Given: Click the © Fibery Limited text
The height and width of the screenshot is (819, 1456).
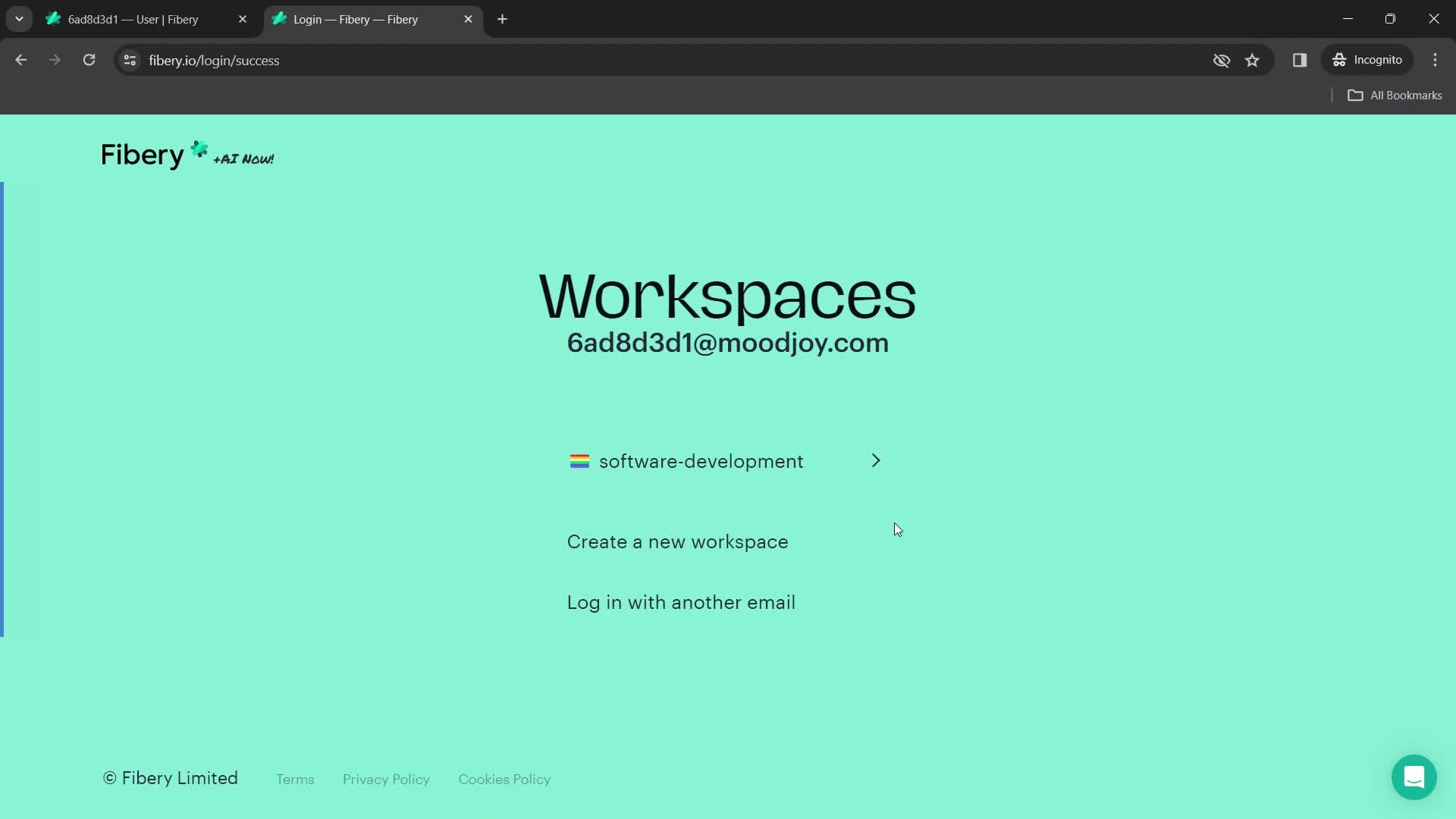Looking at the screenshot, I should [x=171, y=779].
